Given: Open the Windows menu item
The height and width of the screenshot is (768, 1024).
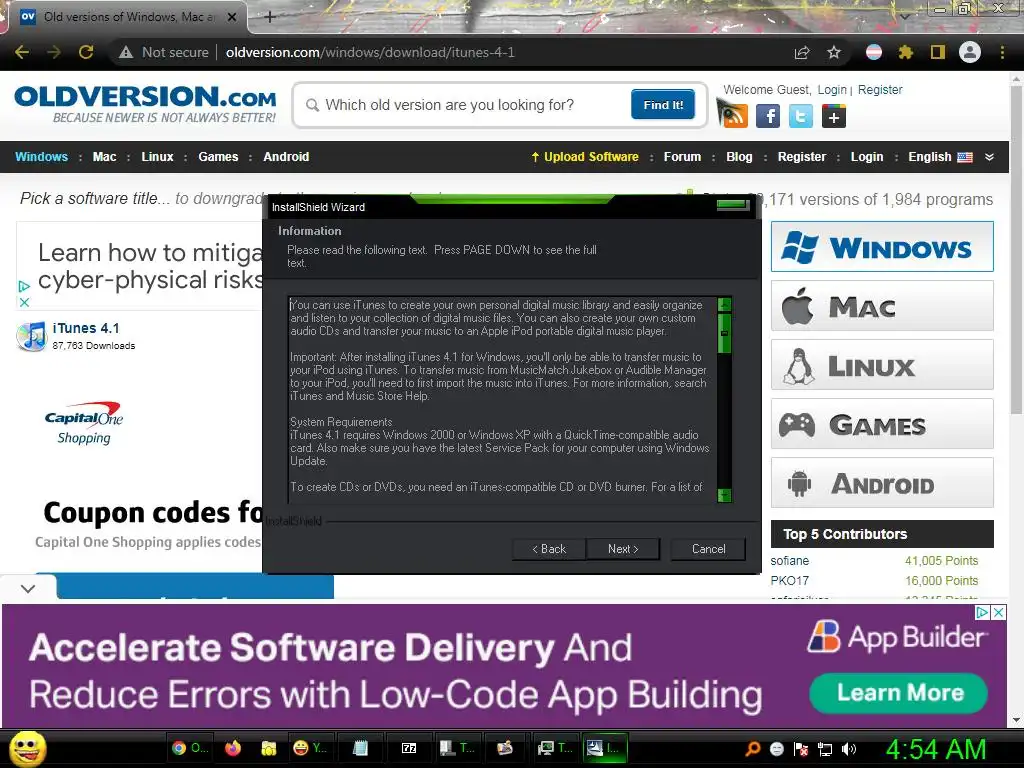Looking at the screenshot, I should click(x=41, y=157).
